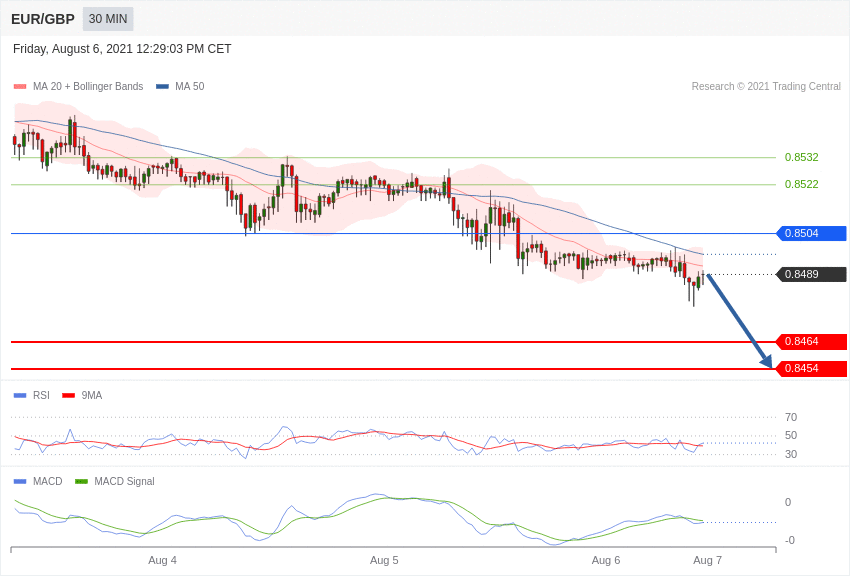
Task: Click the MA 50 legend color swatch
Action: point(162,87)
